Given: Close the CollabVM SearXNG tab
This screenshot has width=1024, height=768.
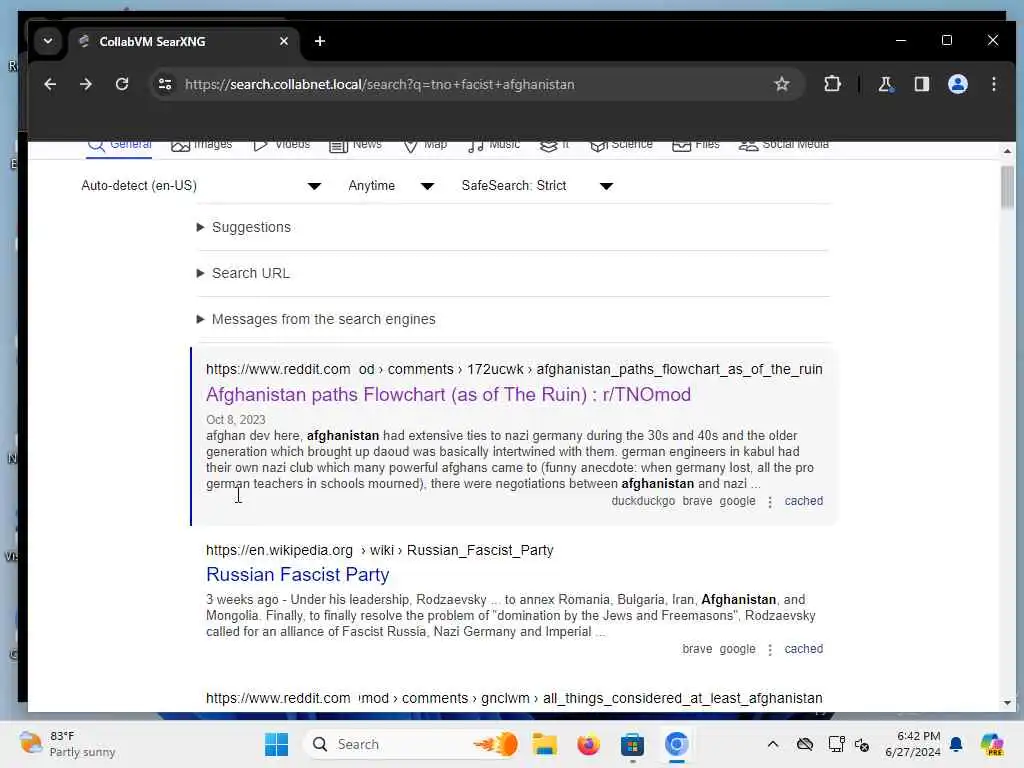Looking at the screenshot, I should point(283,41).
